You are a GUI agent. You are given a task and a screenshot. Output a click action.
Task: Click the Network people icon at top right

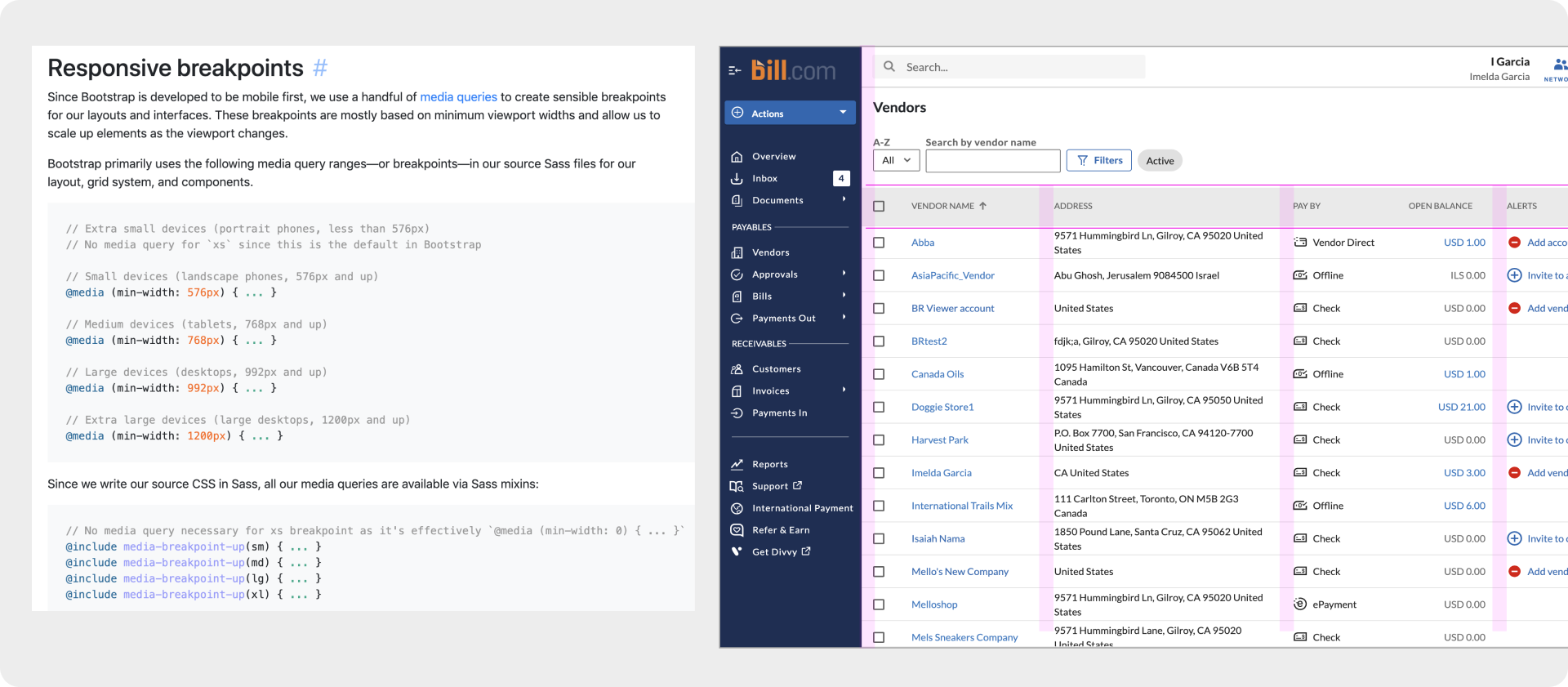tap(1560, 65)
